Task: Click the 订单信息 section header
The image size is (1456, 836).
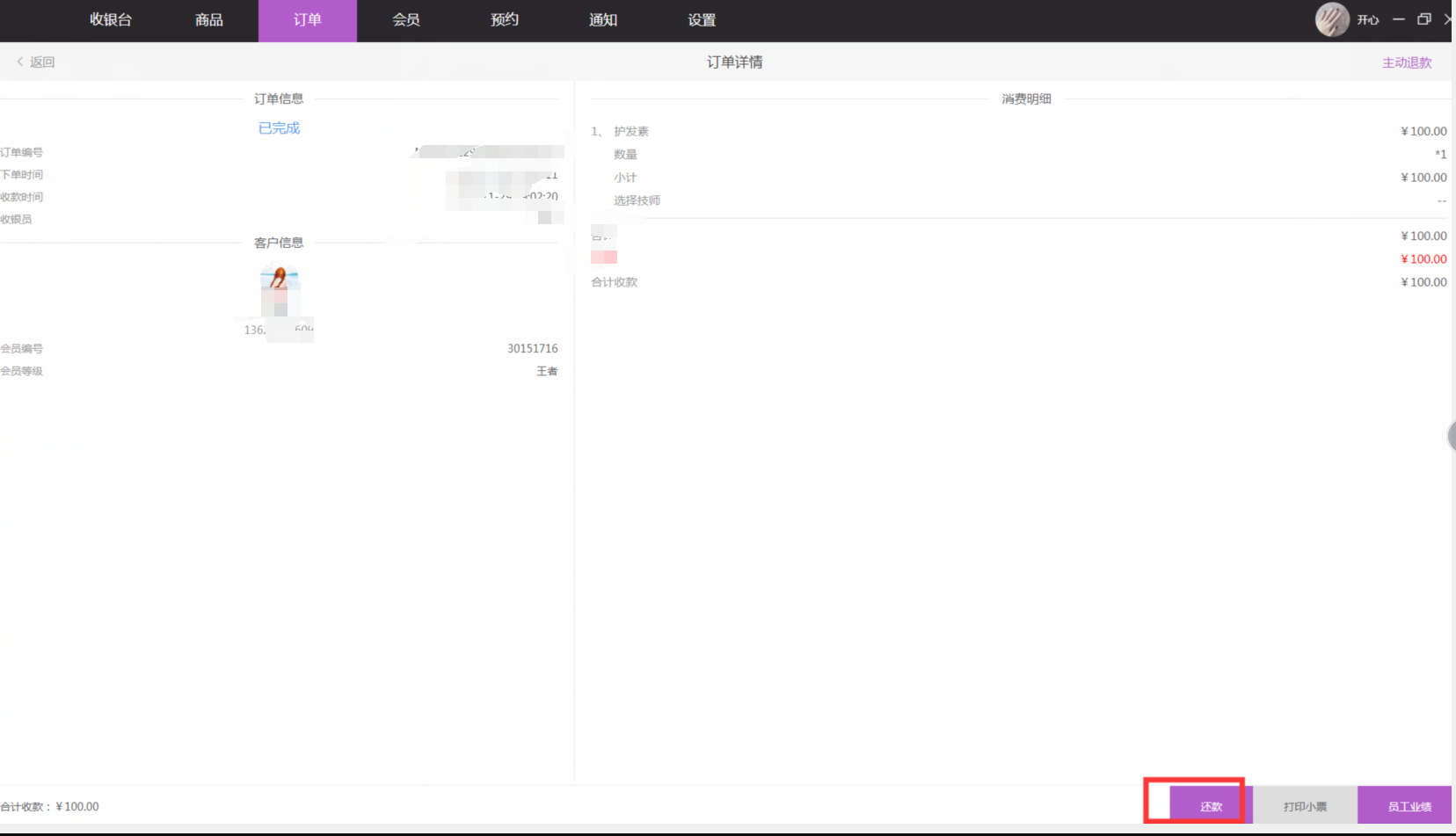Action: click(x=279, y=99)
